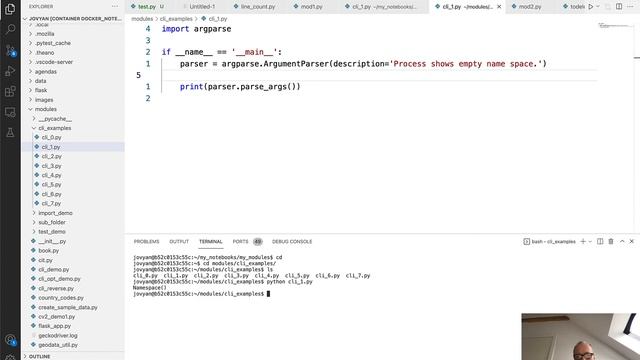Screen dimensions: 640x360
Task: Place cursor on the print(parser.parse_args()) line
Action: [x=240, y=87]
